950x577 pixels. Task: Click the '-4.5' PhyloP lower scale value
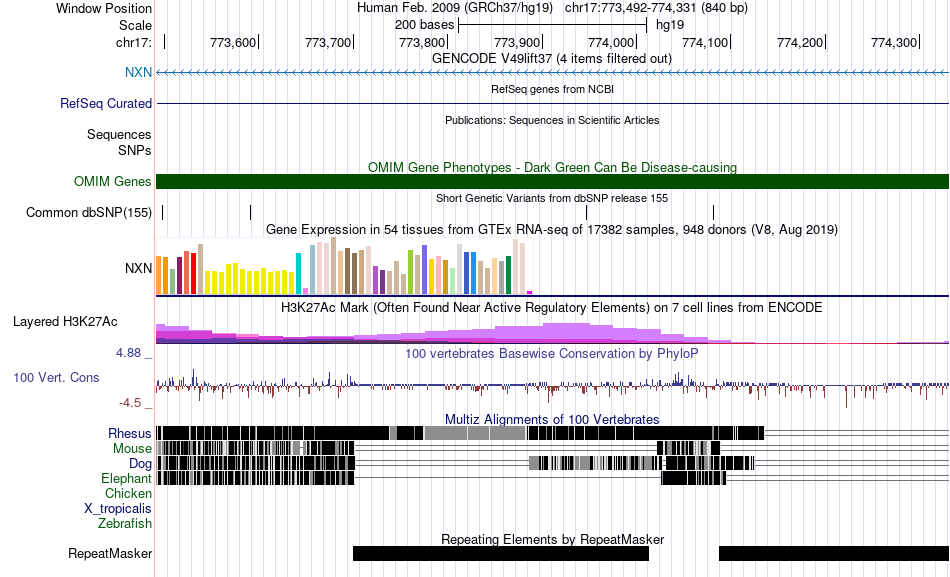(130, 403)
